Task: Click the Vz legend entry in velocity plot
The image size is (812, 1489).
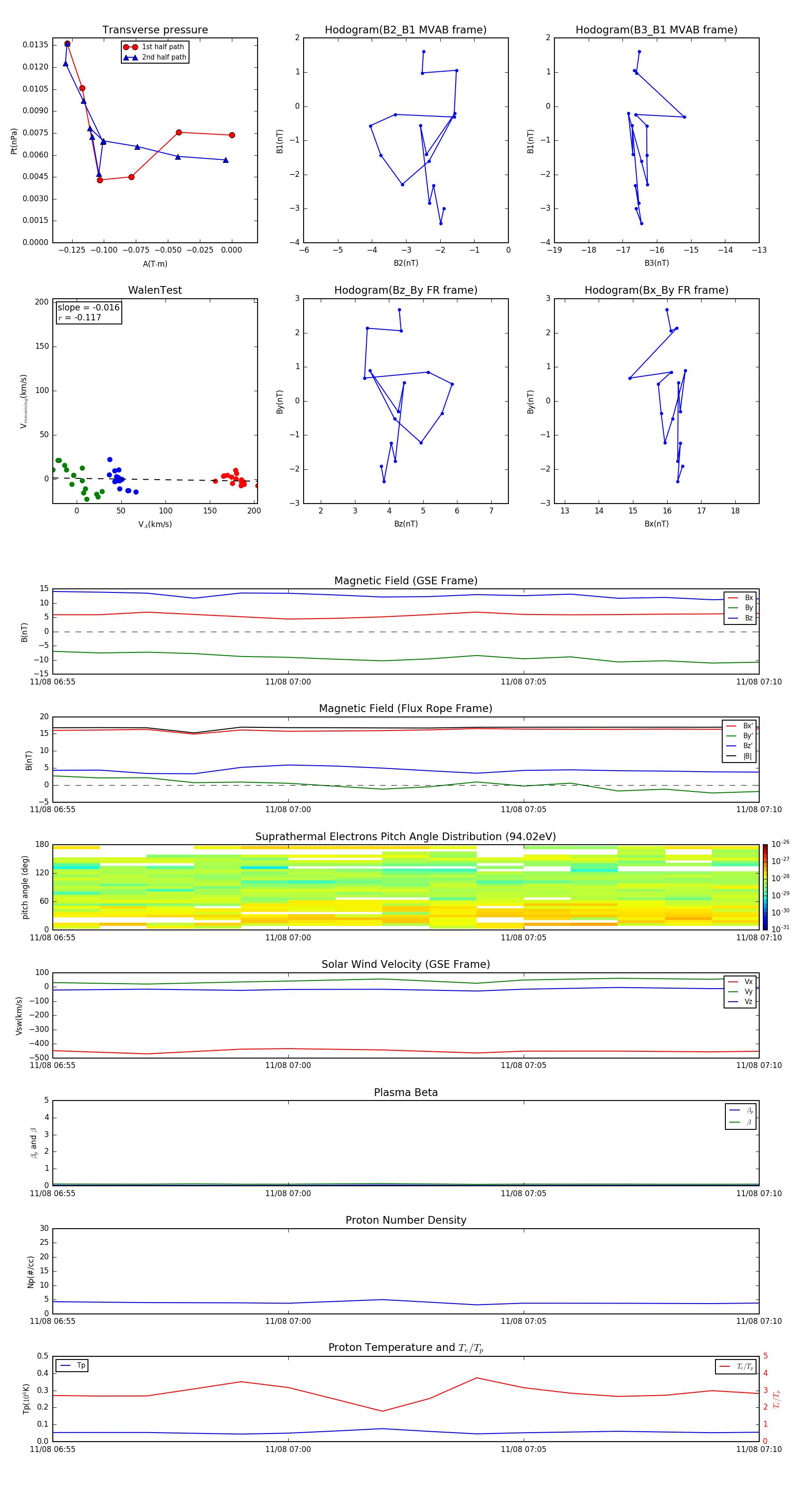Action: [x=740, y=1002]
